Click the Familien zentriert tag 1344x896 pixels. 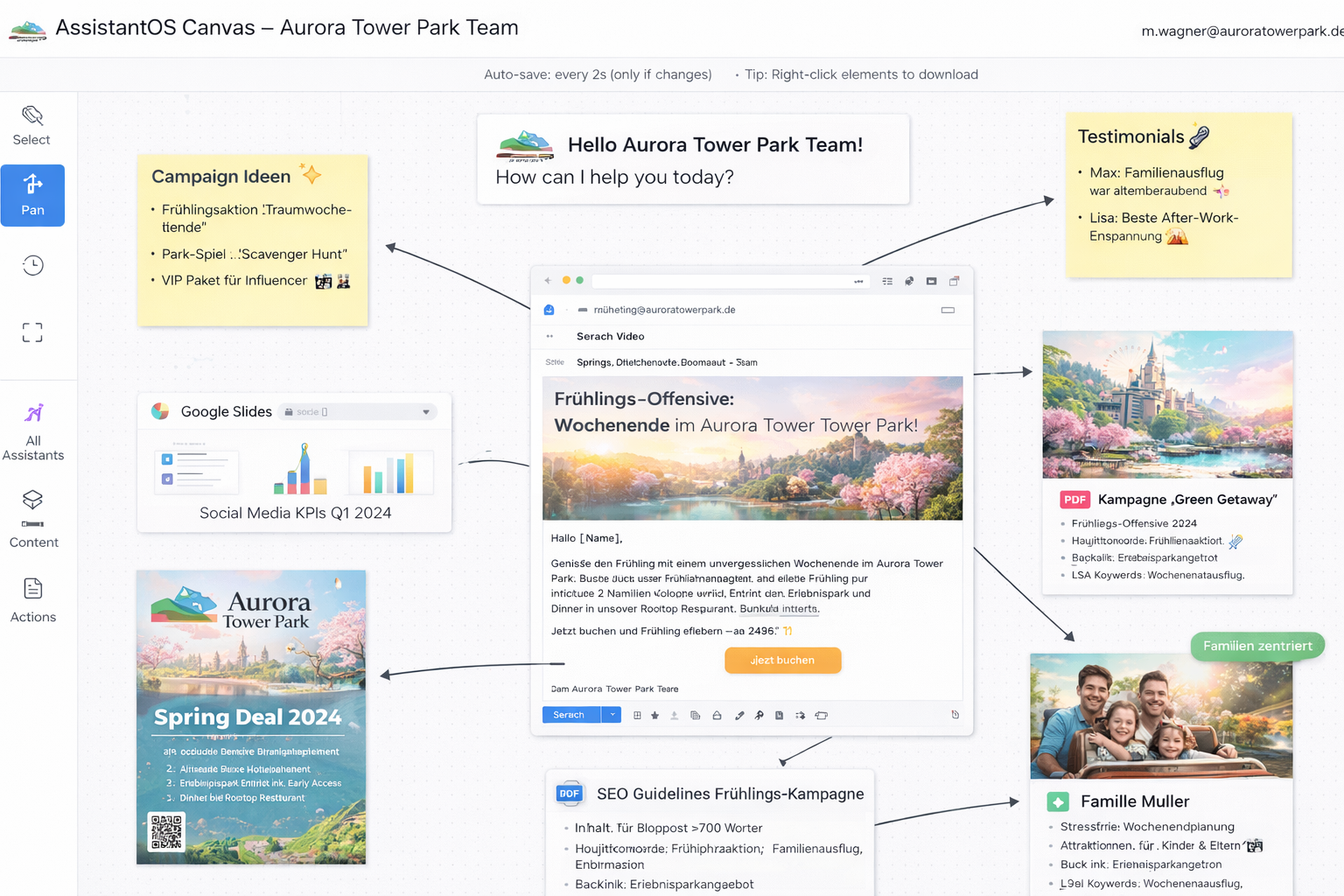(1257, 646)
